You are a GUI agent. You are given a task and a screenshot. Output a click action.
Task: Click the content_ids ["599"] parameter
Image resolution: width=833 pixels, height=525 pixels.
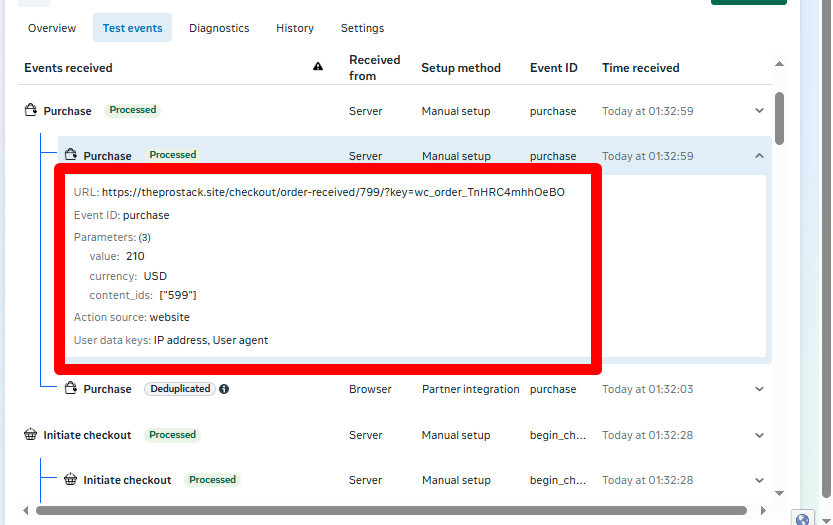pos(143,295)
